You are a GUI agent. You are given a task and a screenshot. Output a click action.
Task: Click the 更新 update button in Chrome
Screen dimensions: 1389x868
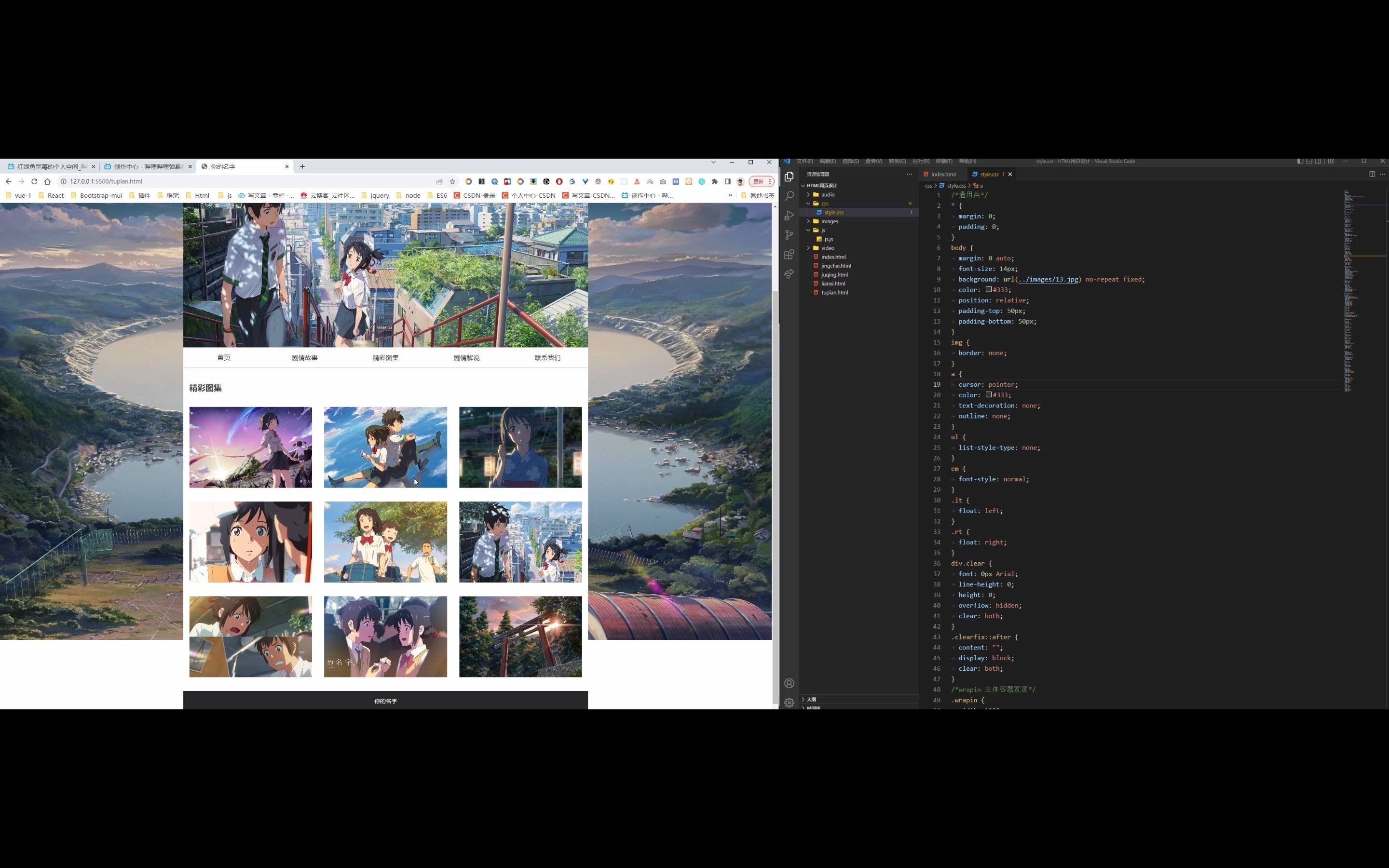click(x=762, y=181)
